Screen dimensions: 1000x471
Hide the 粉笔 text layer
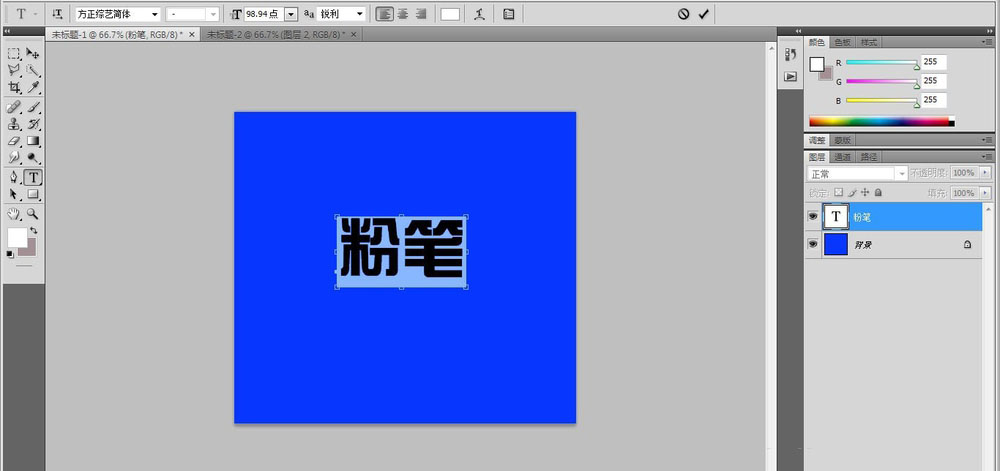(812, 217)
